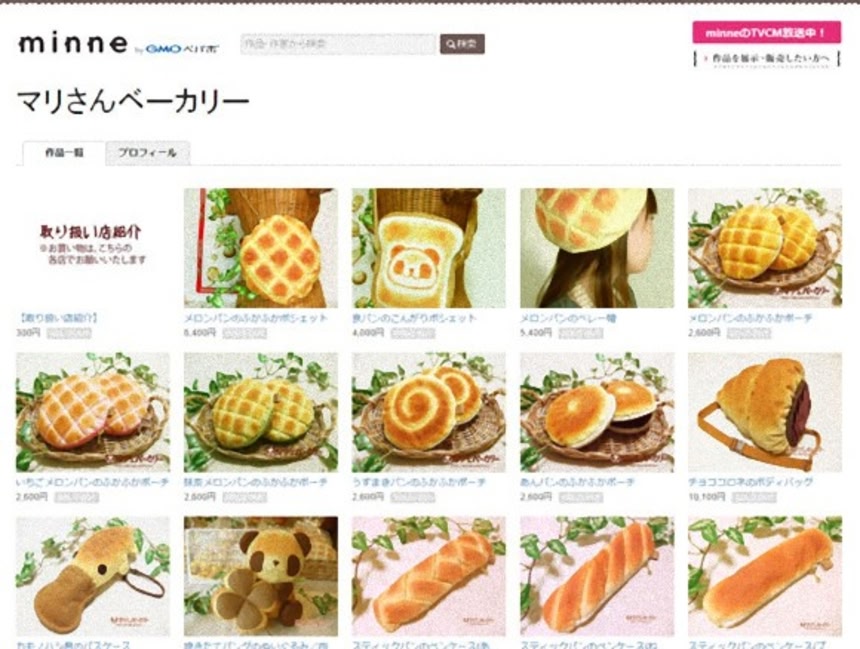The image size is (860, 649).
Task: Switch to the プロフィール tab
Action: click(x=148, y=153)
